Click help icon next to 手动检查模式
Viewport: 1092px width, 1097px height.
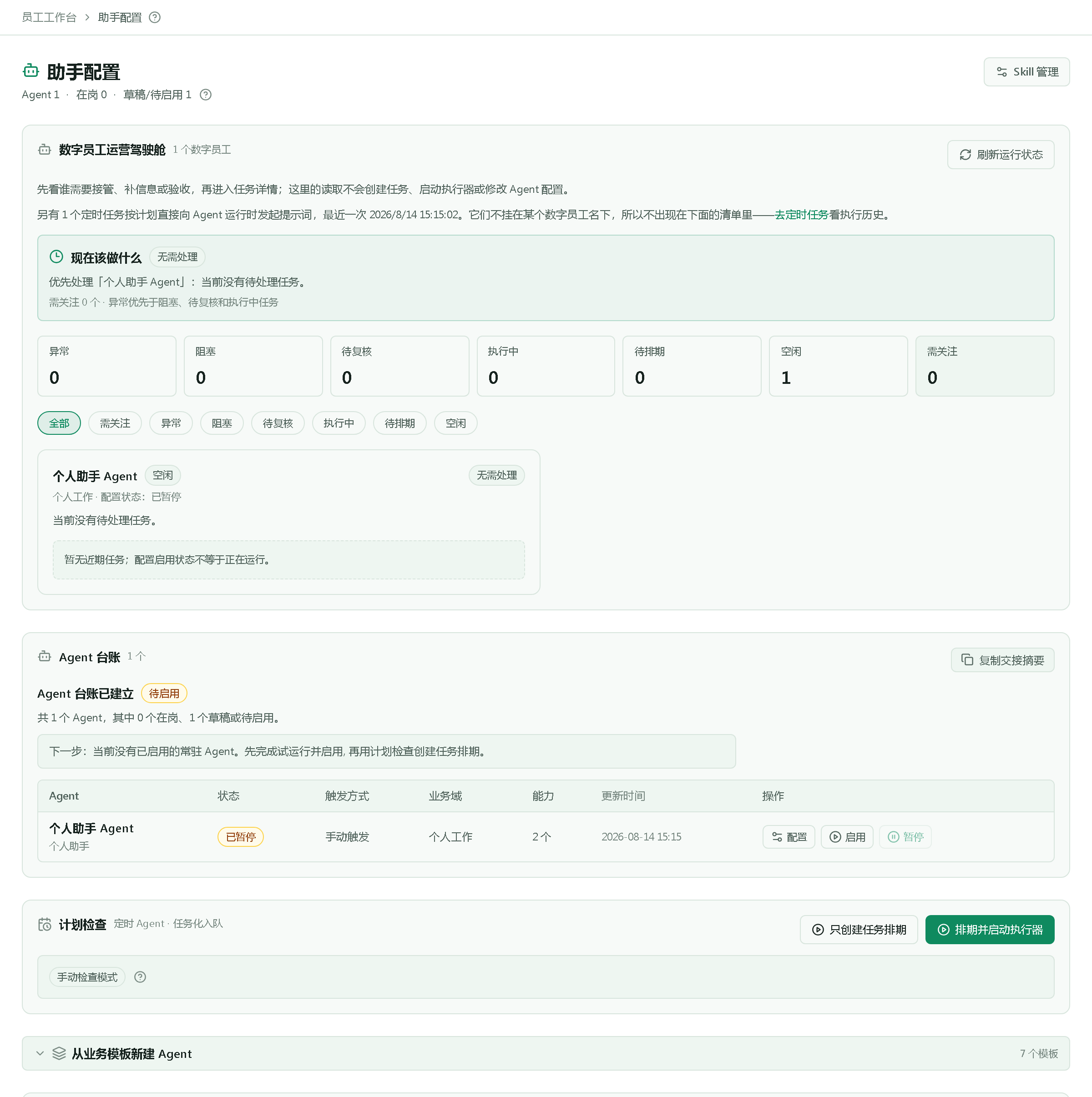point(140,977)
